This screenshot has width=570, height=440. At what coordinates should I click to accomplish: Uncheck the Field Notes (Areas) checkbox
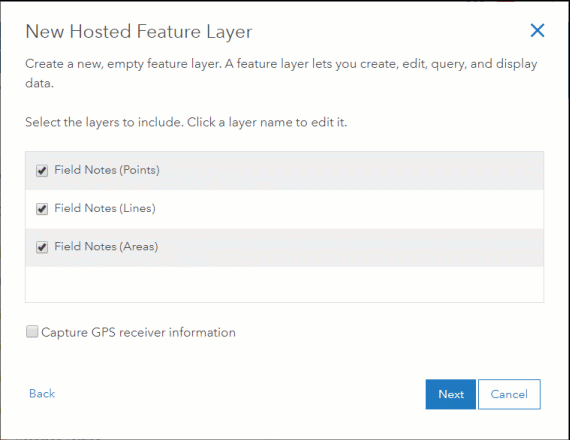(x=42, y=247)
